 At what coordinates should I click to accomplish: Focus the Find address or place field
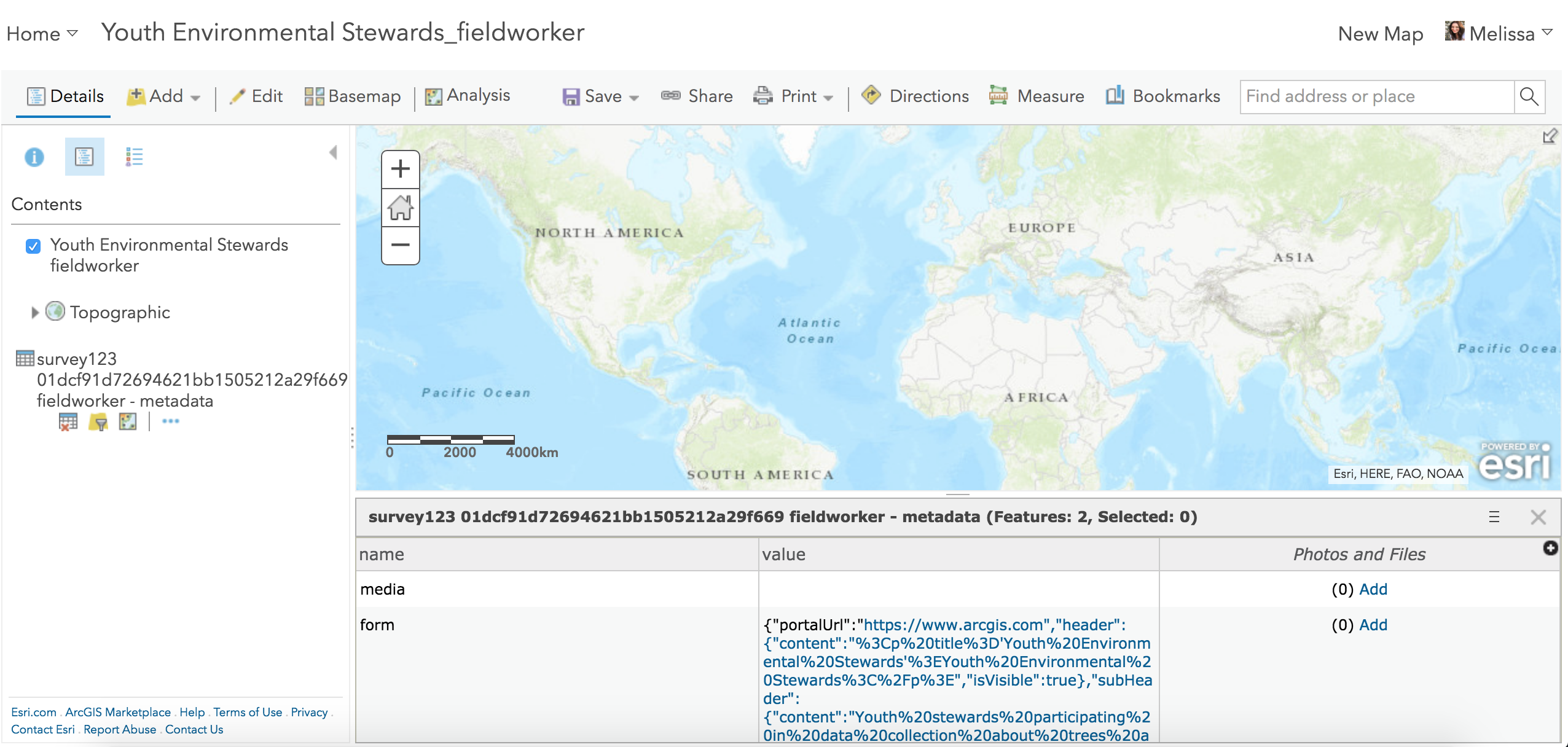coord(1377,96)
